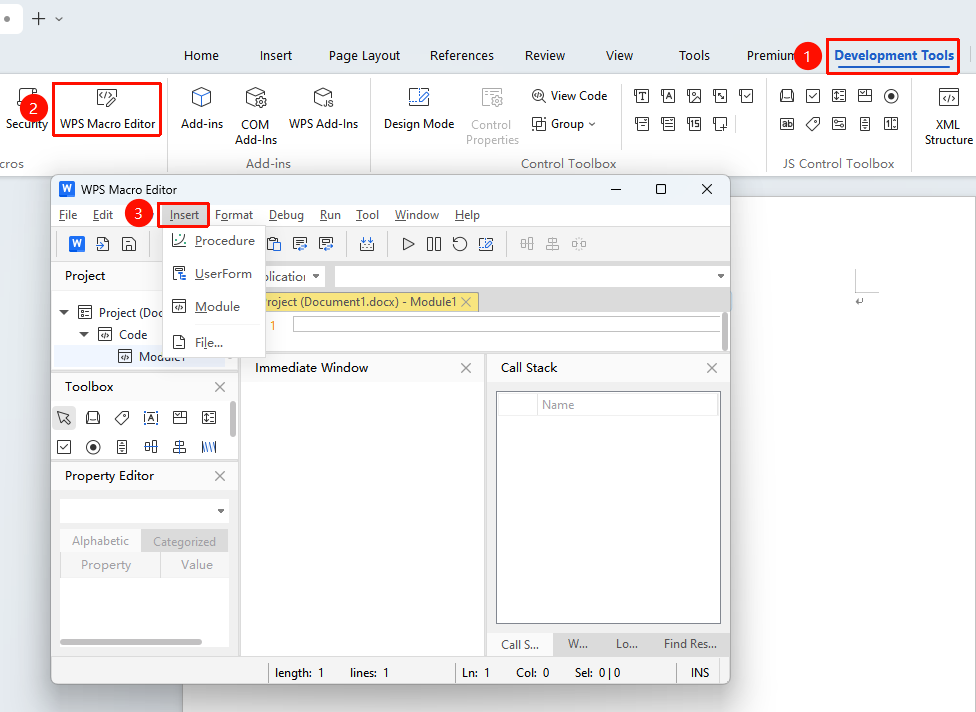
Task: Click the Save icon in macro editor toolbar
Action: click(129, 244)
